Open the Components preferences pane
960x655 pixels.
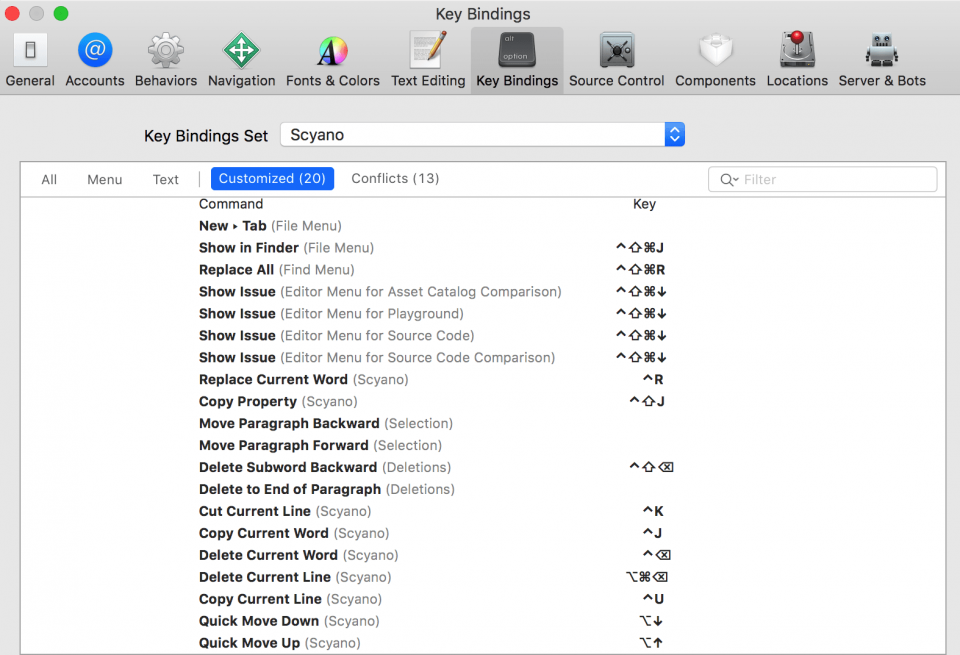click(x=715, y=58)
